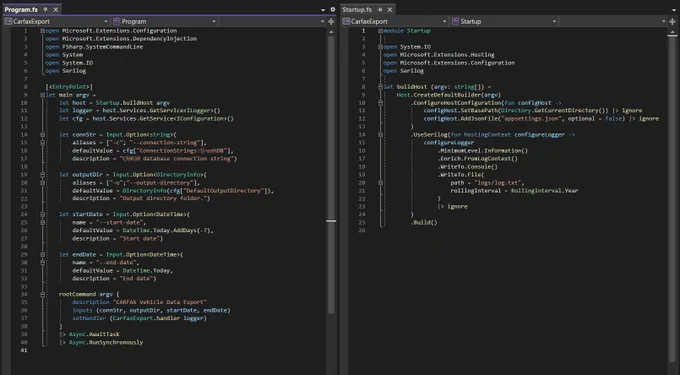The image size is (680, 375).
Task: Click the split-editor icon in the Program.fs pane
Action: pos(331,21)
